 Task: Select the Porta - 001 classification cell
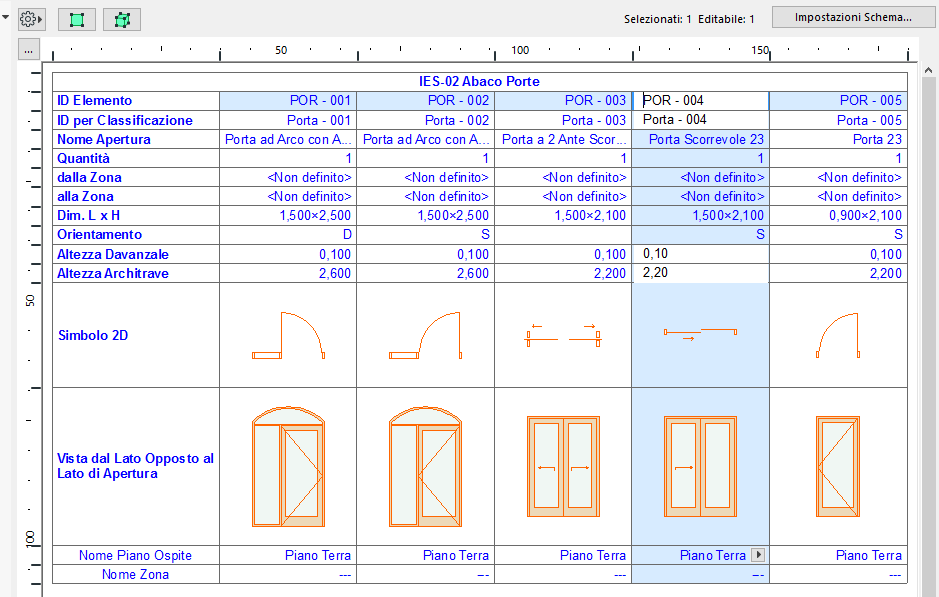pyautogui.click(x=288, y=120)
